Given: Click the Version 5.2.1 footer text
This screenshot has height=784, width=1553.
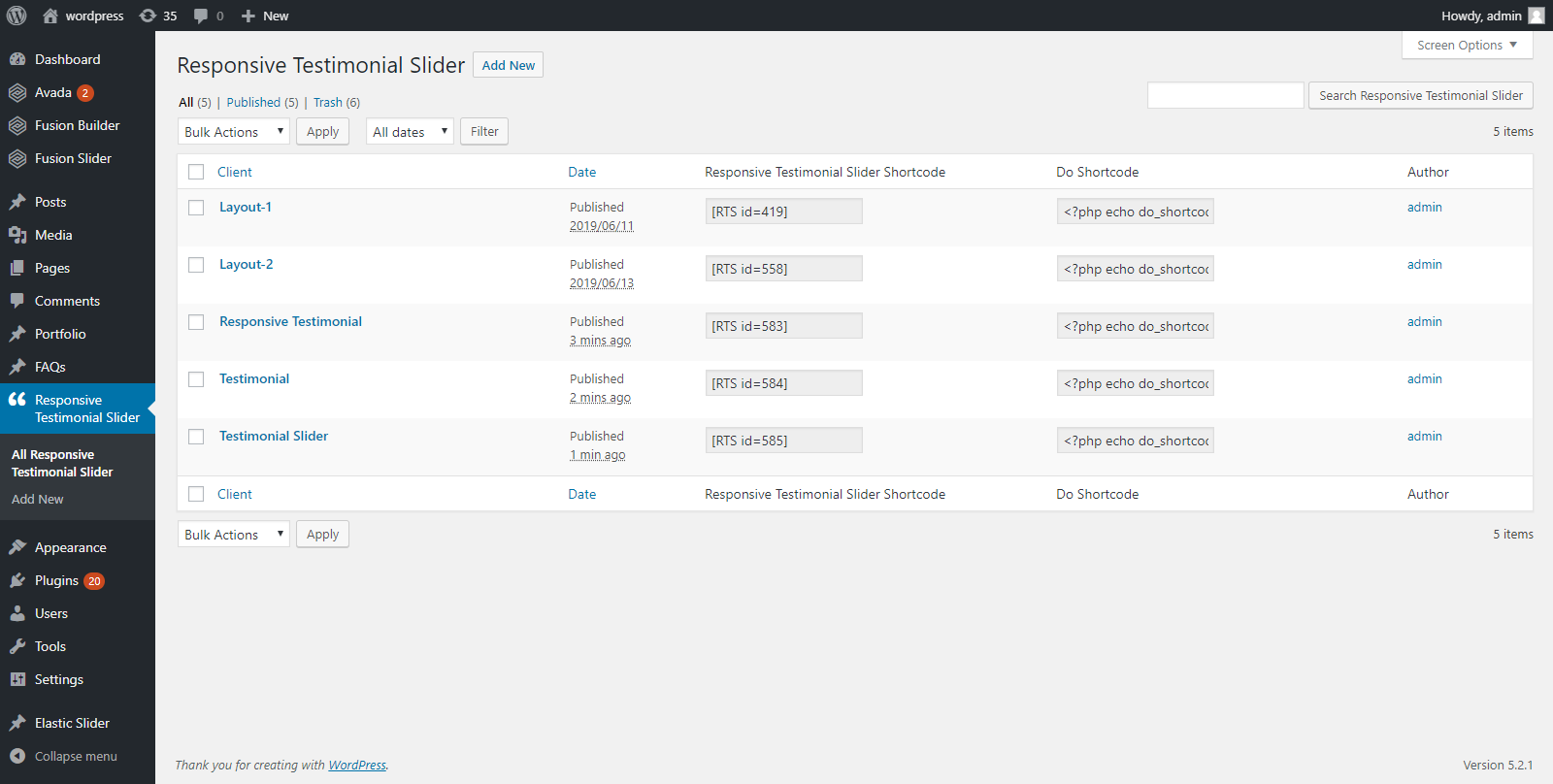Looking at the screenshot, I should (1498, 765).
